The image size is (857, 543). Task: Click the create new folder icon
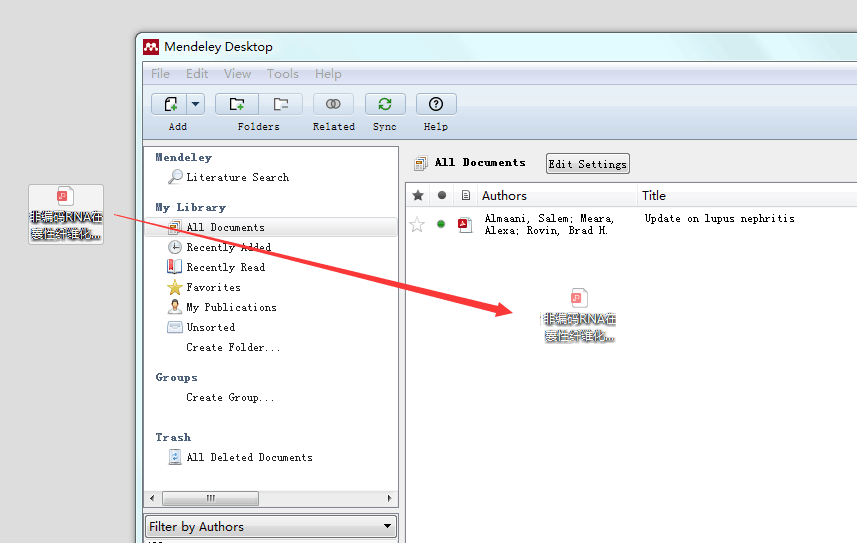click(x=237, y=104)
